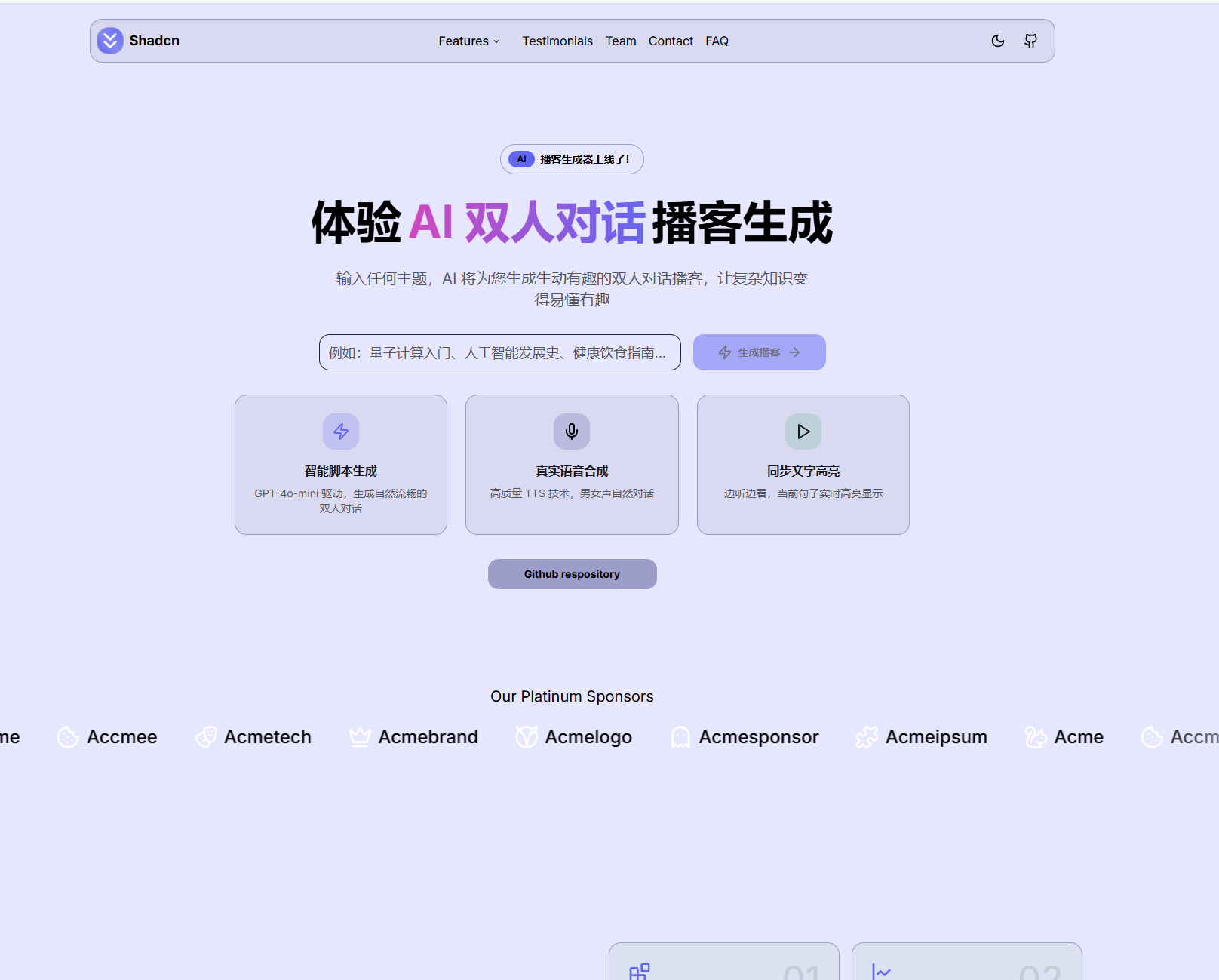Click the Our Platinum Sponsors heading

coord(572,696)
